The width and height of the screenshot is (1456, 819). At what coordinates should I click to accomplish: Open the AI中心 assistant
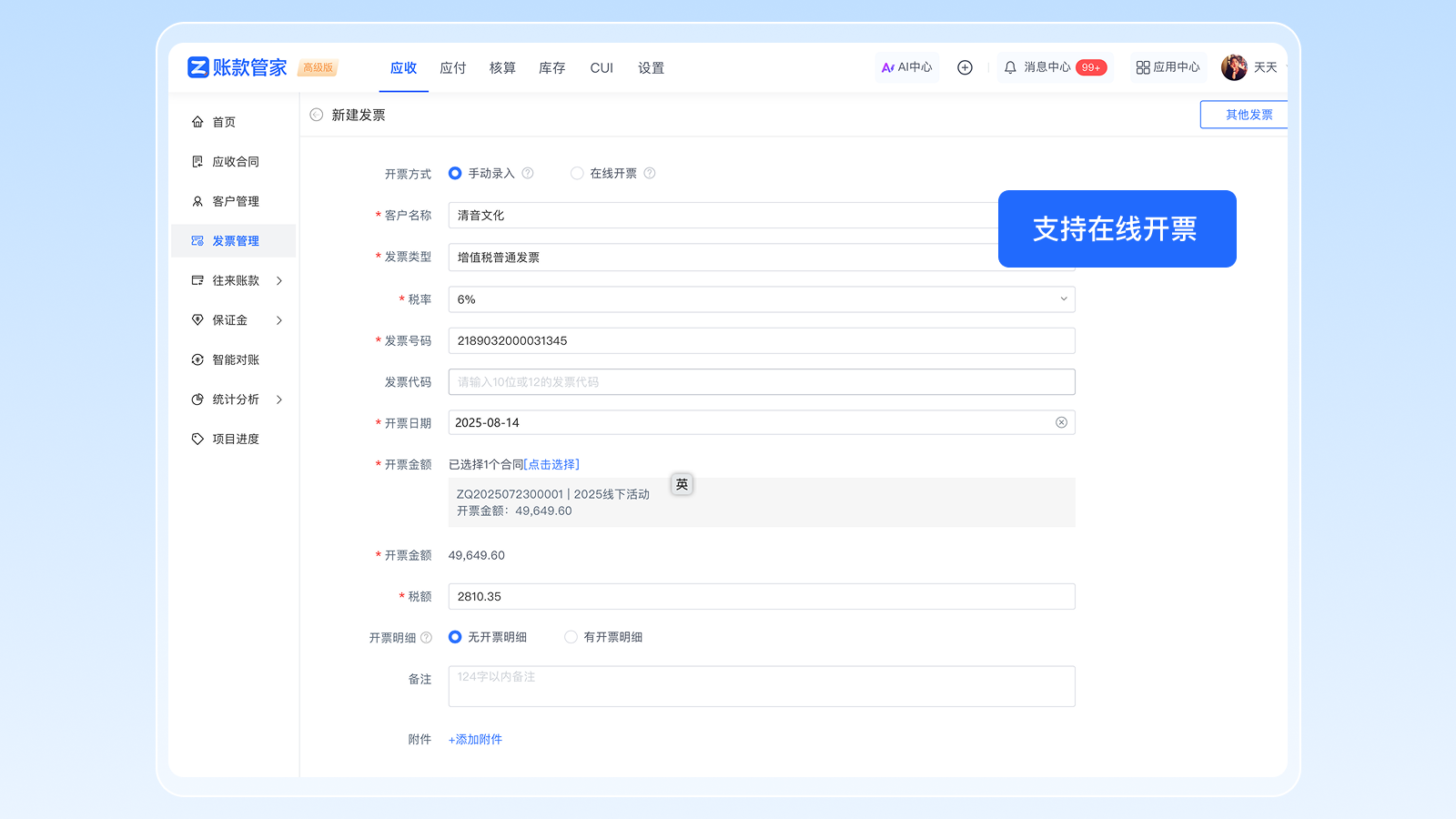tap(906, 67)
